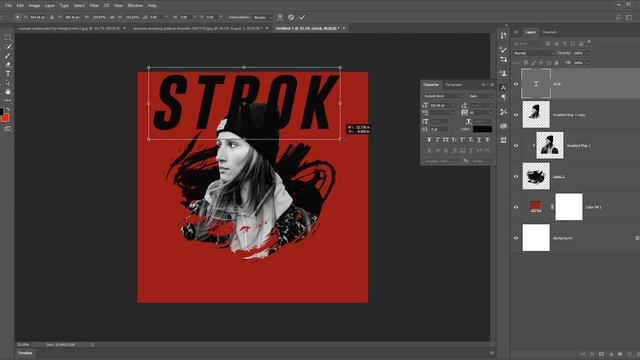Open the Window menu
This screenshot has height=360, width=640.
click(x=135, y=6)
